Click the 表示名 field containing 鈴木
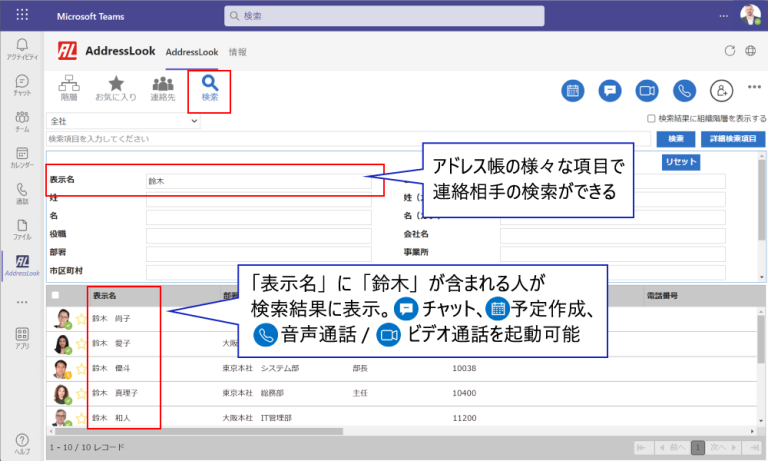This screenshot has width=768, height=461. (x=258, y=181)
